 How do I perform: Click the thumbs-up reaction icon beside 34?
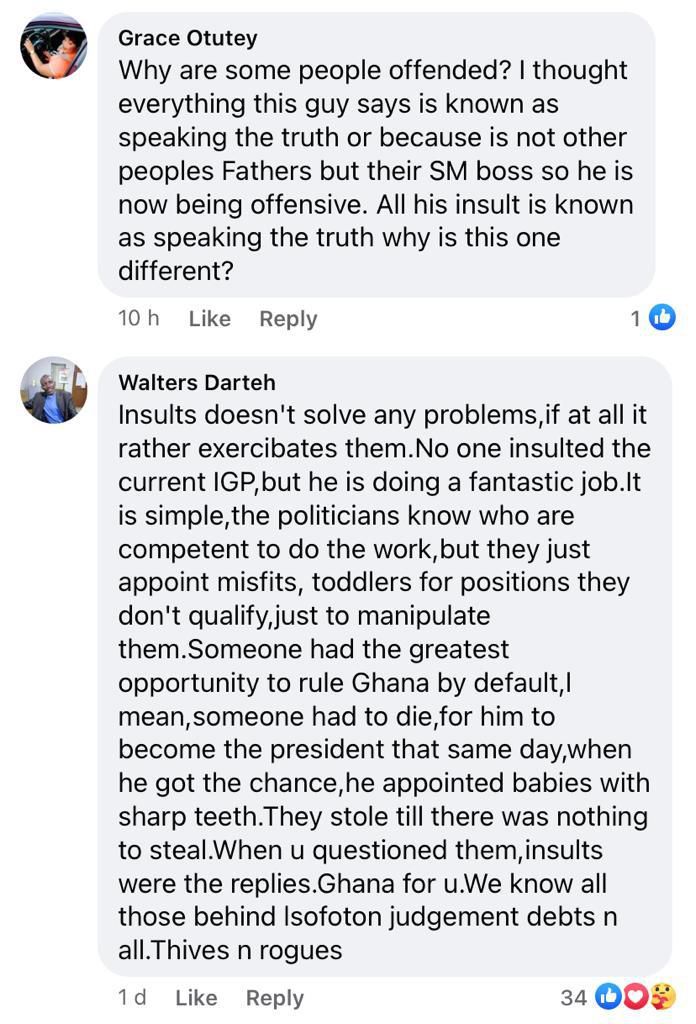coord(610,997)
